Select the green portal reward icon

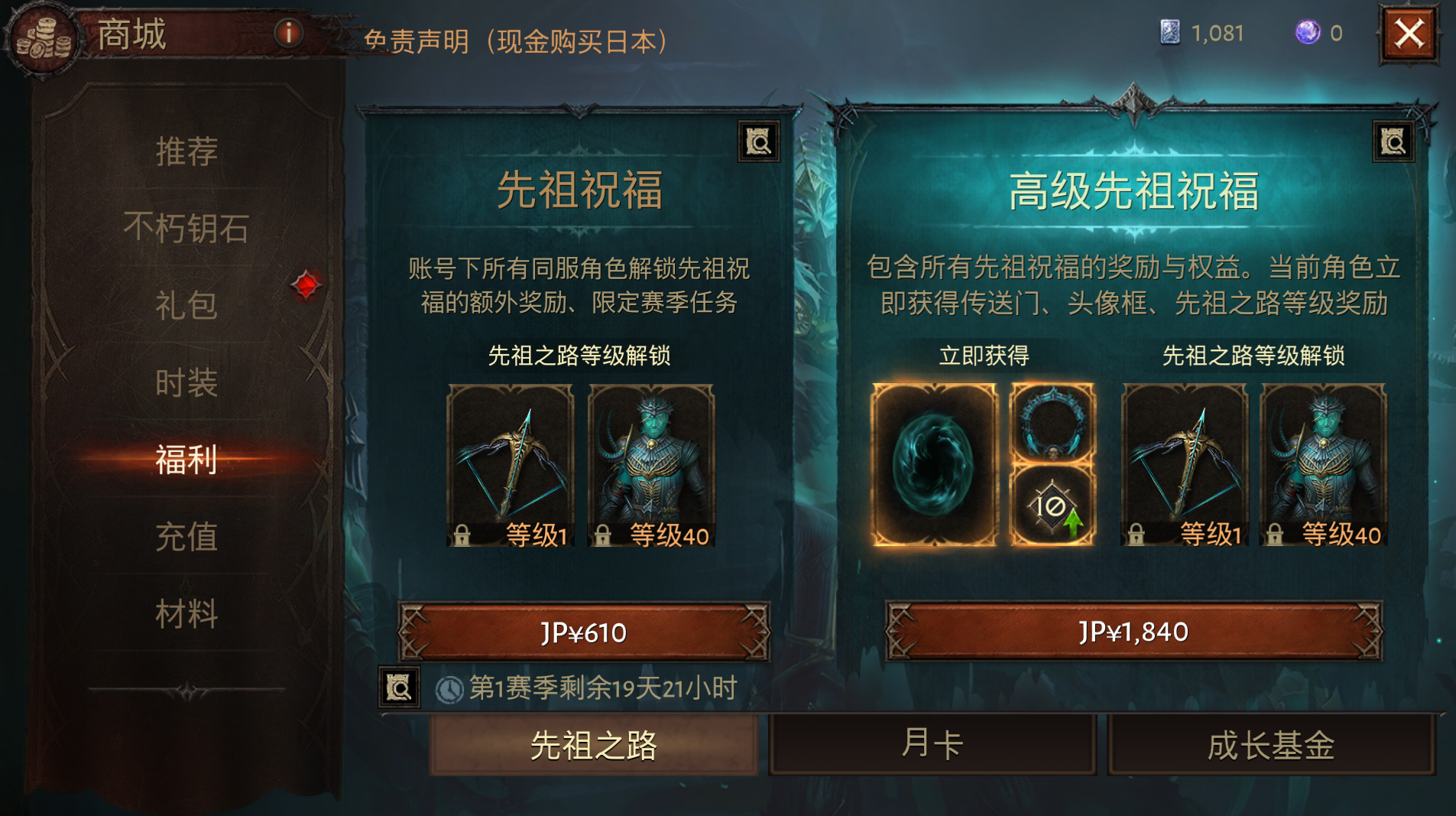(934, 464)
